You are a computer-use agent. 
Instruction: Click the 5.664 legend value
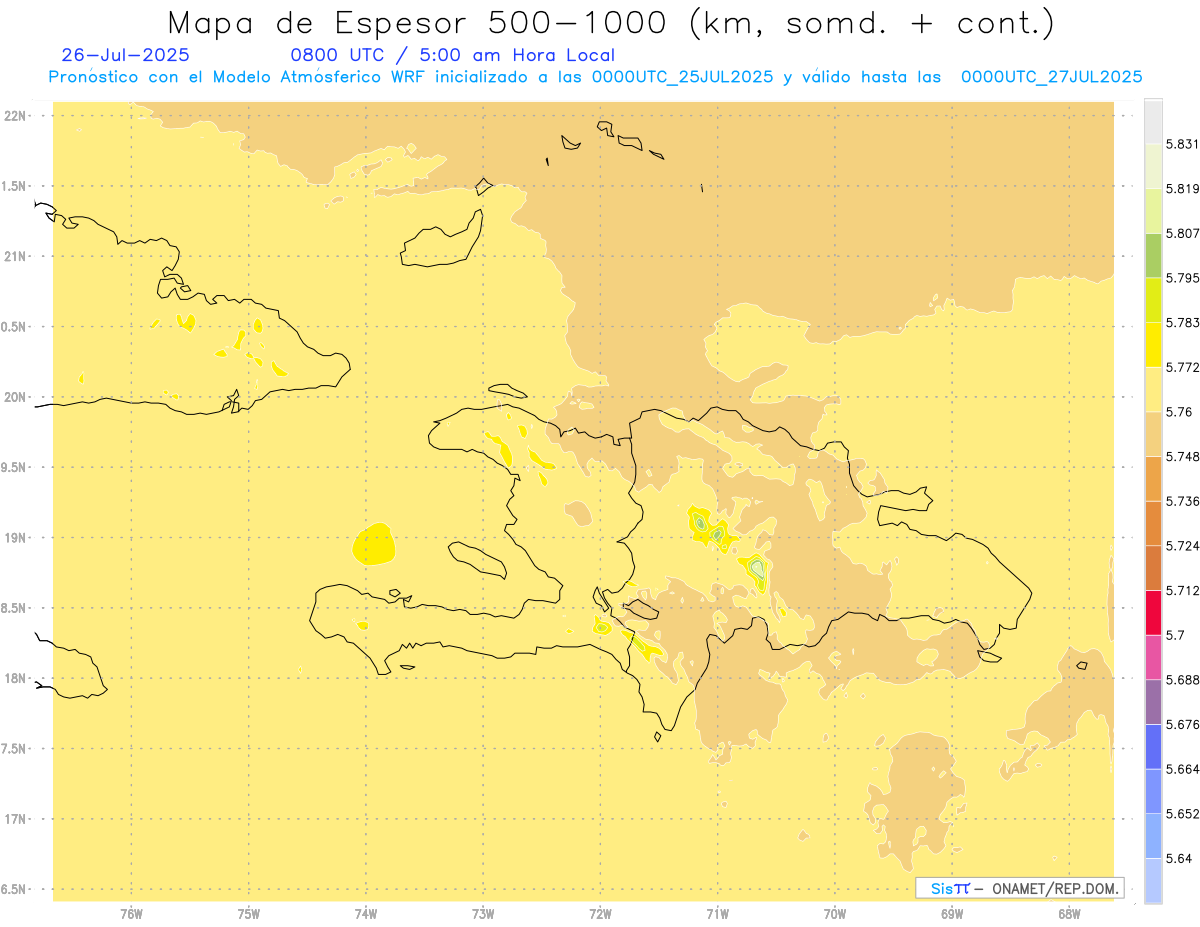1183,769
